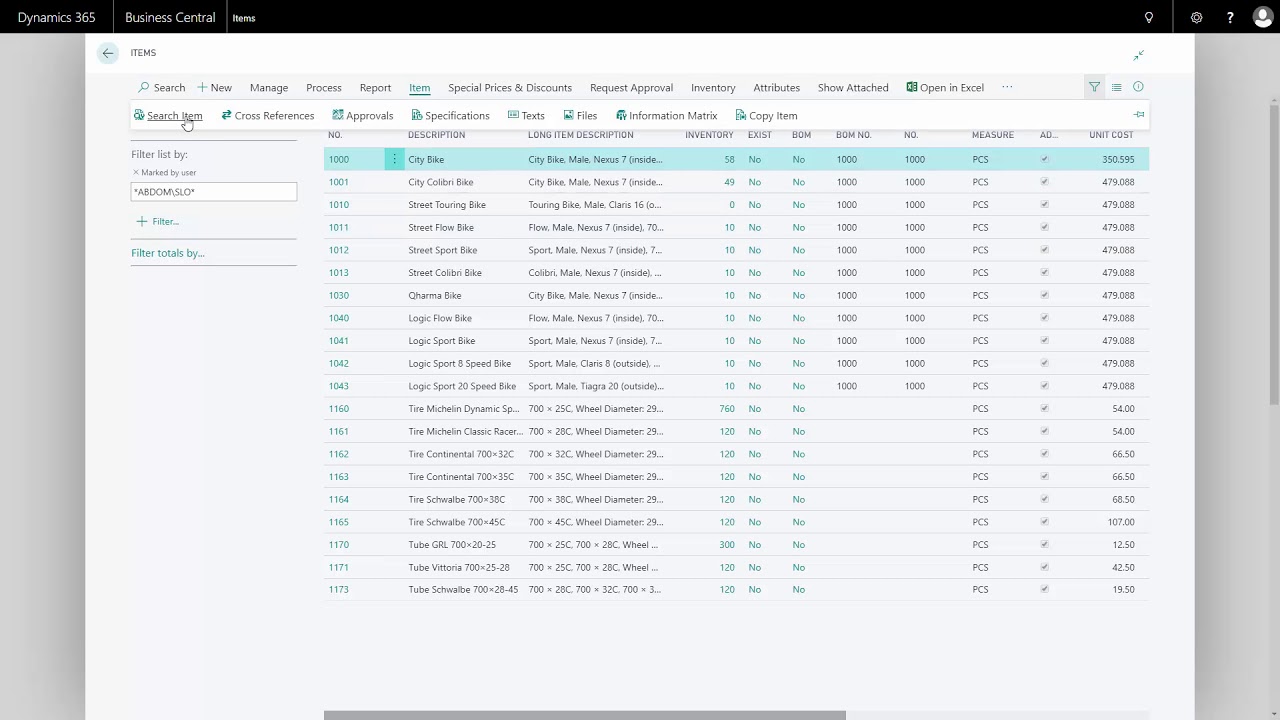Toggle the checkbox in the City Bike row

coord(1045,159)
